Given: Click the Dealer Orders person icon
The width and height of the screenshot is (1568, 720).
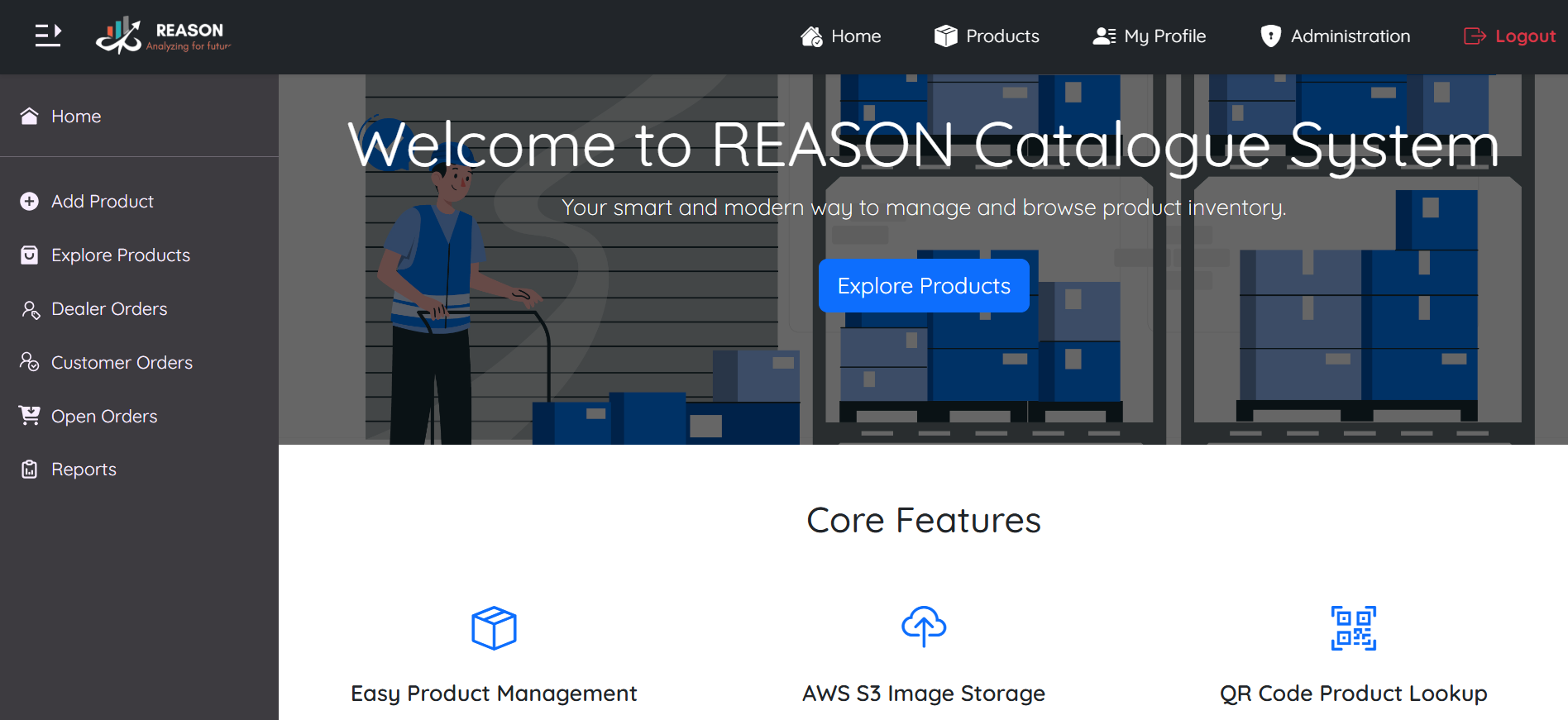Looking at the screenshot, I should coord(30,309).
